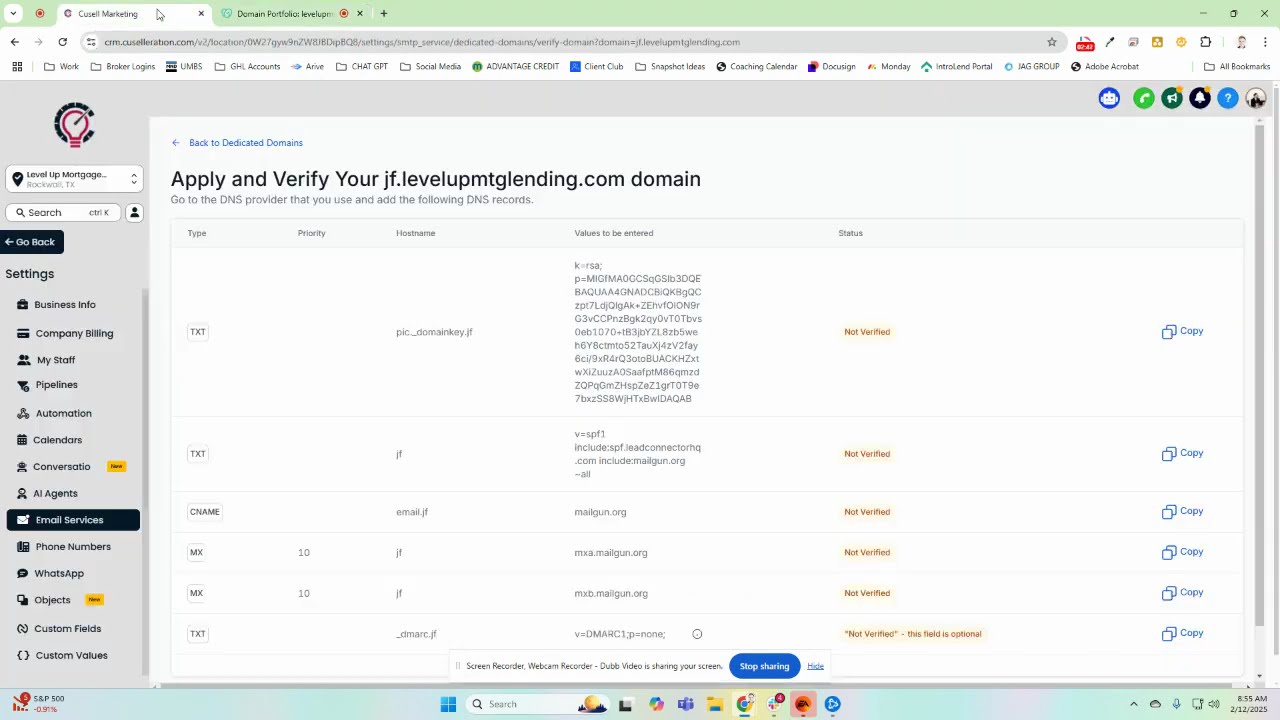Select Email Services in sidebar
This screenshot has width=1280, height=720.
coord(73,520)
